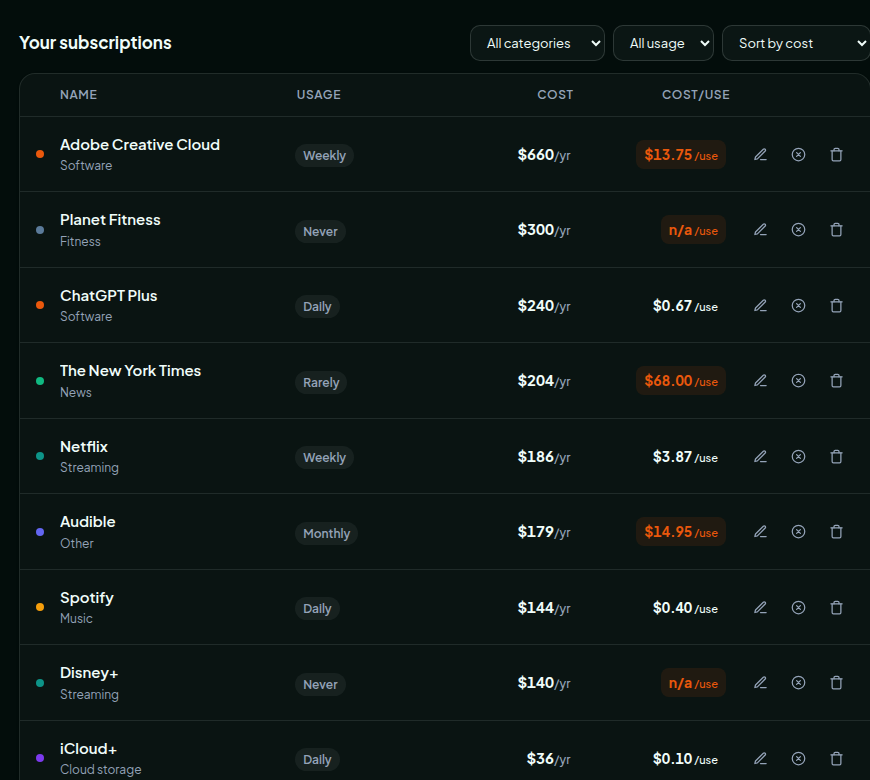
Task: Remove Audible with the trash icon
Action: click(836, 532)
